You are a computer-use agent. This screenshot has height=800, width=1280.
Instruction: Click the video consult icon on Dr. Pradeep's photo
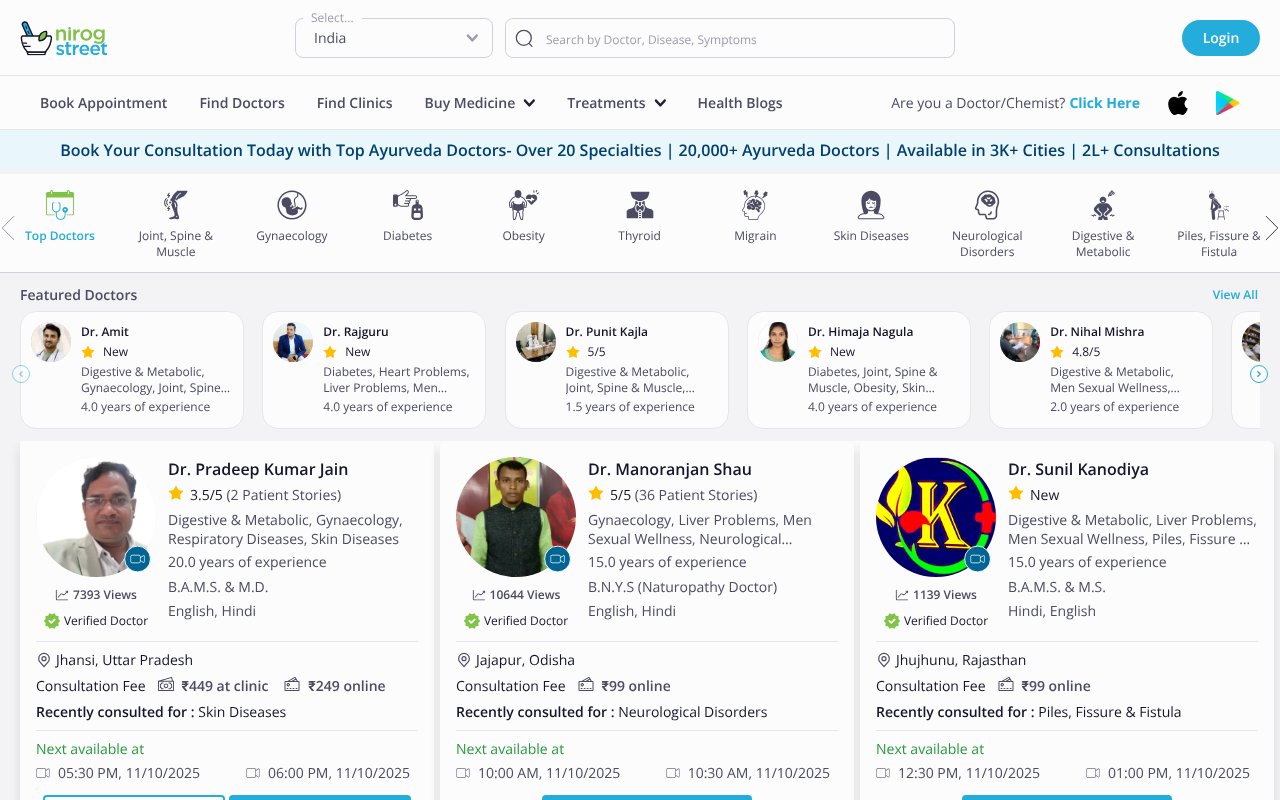pyautogui.click(x=138, y=559)
